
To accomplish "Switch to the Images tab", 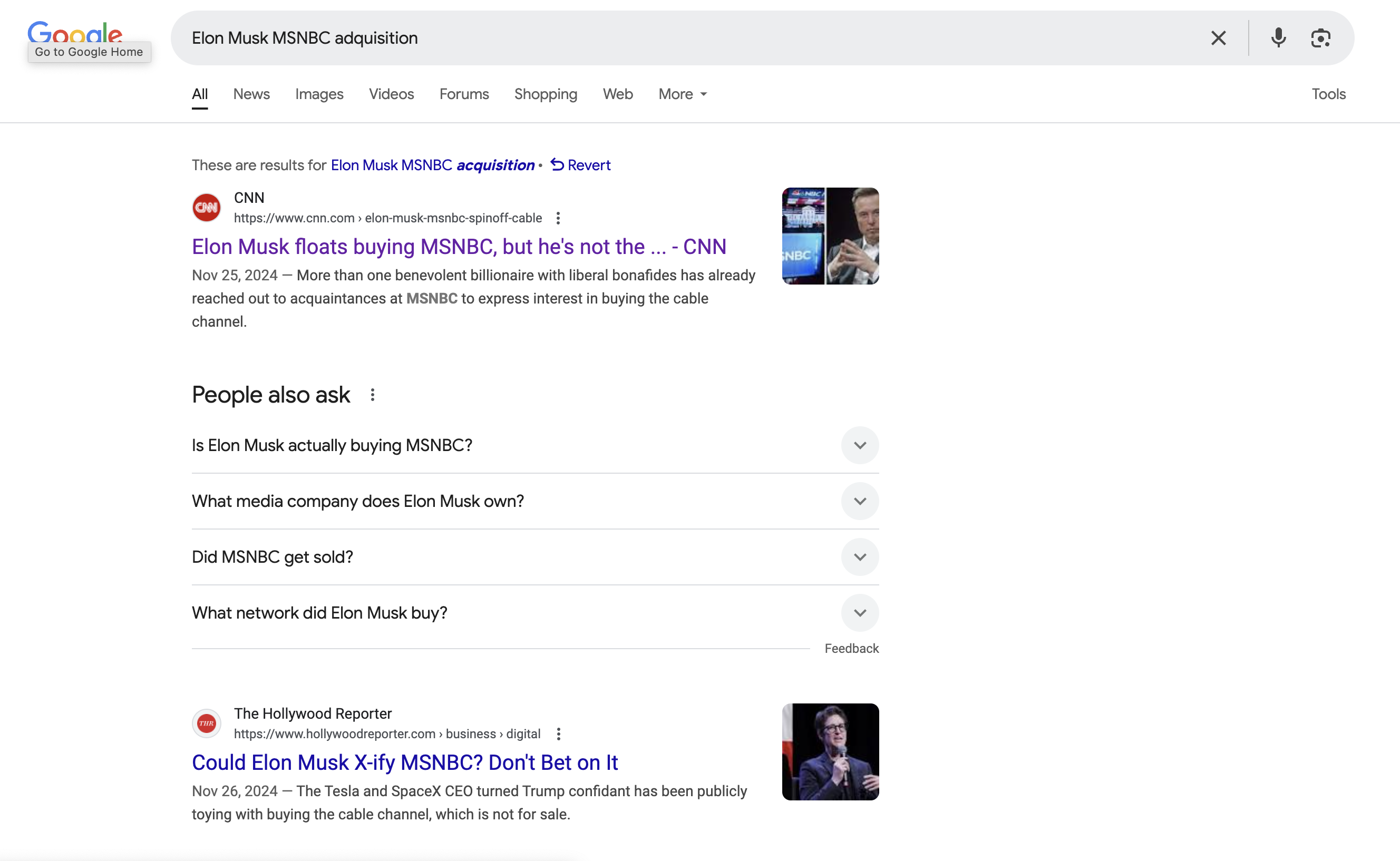I will 319,94.
